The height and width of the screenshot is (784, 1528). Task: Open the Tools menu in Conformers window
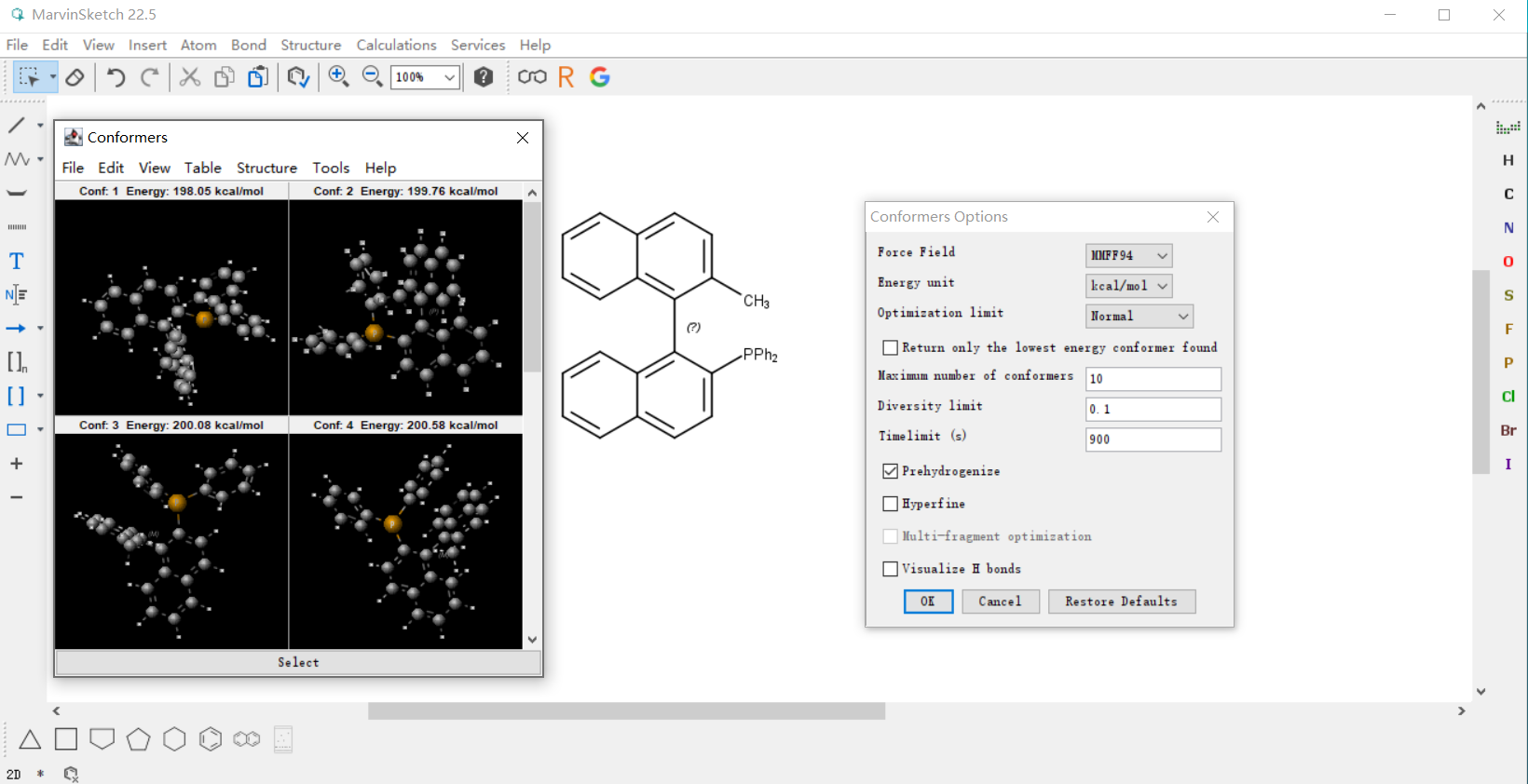coord(331,168)
